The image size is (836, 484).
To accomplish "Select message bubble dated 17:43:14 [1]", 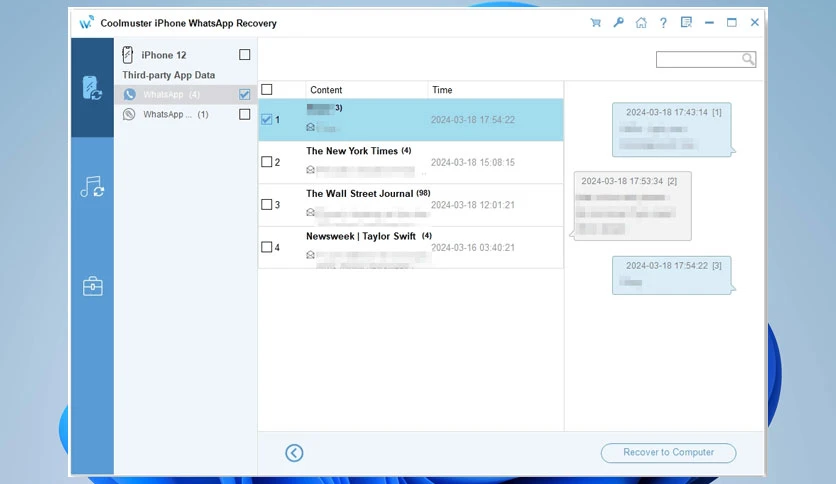I will 672,130.
